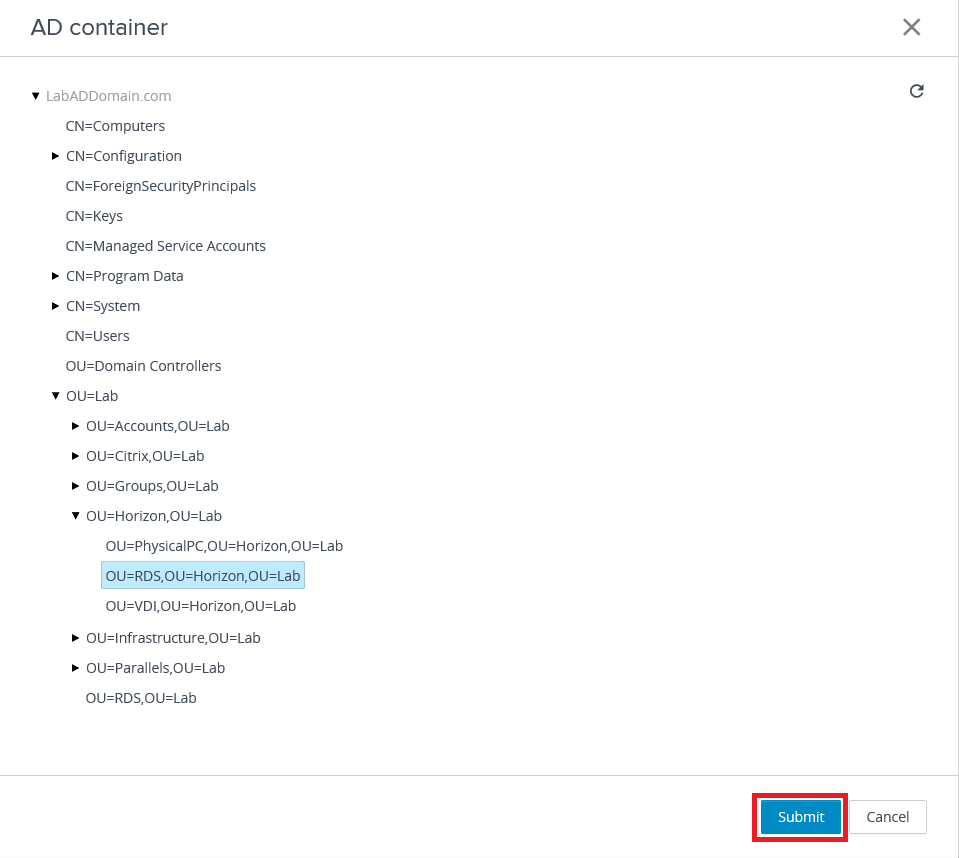This screenshot has height=858, width=959.
Task: Choose OU=PhysicalPC,OU=Horizon,OU=Lab
Action: click(x=224, y=546)
